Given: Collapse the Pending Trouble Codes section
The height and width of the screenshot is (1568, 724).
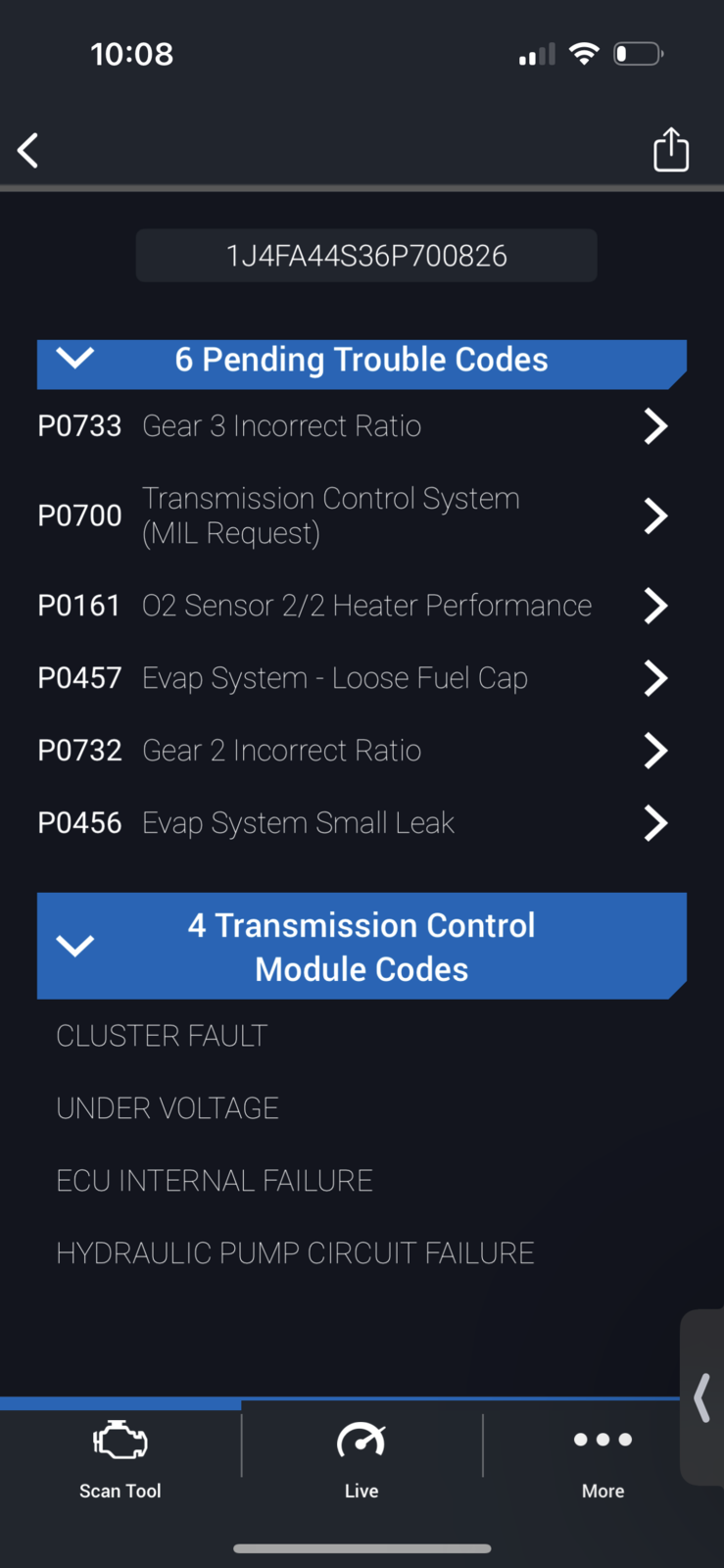Looking at the screenshot, I should pyautogui.click(x=75, y=359).
